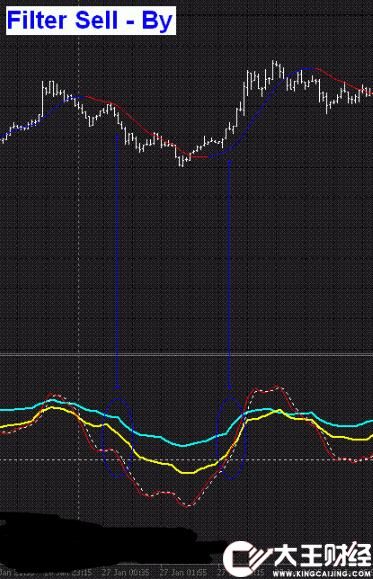
Task: Click the lowest price bar near the trough
Action: (181, 160)
